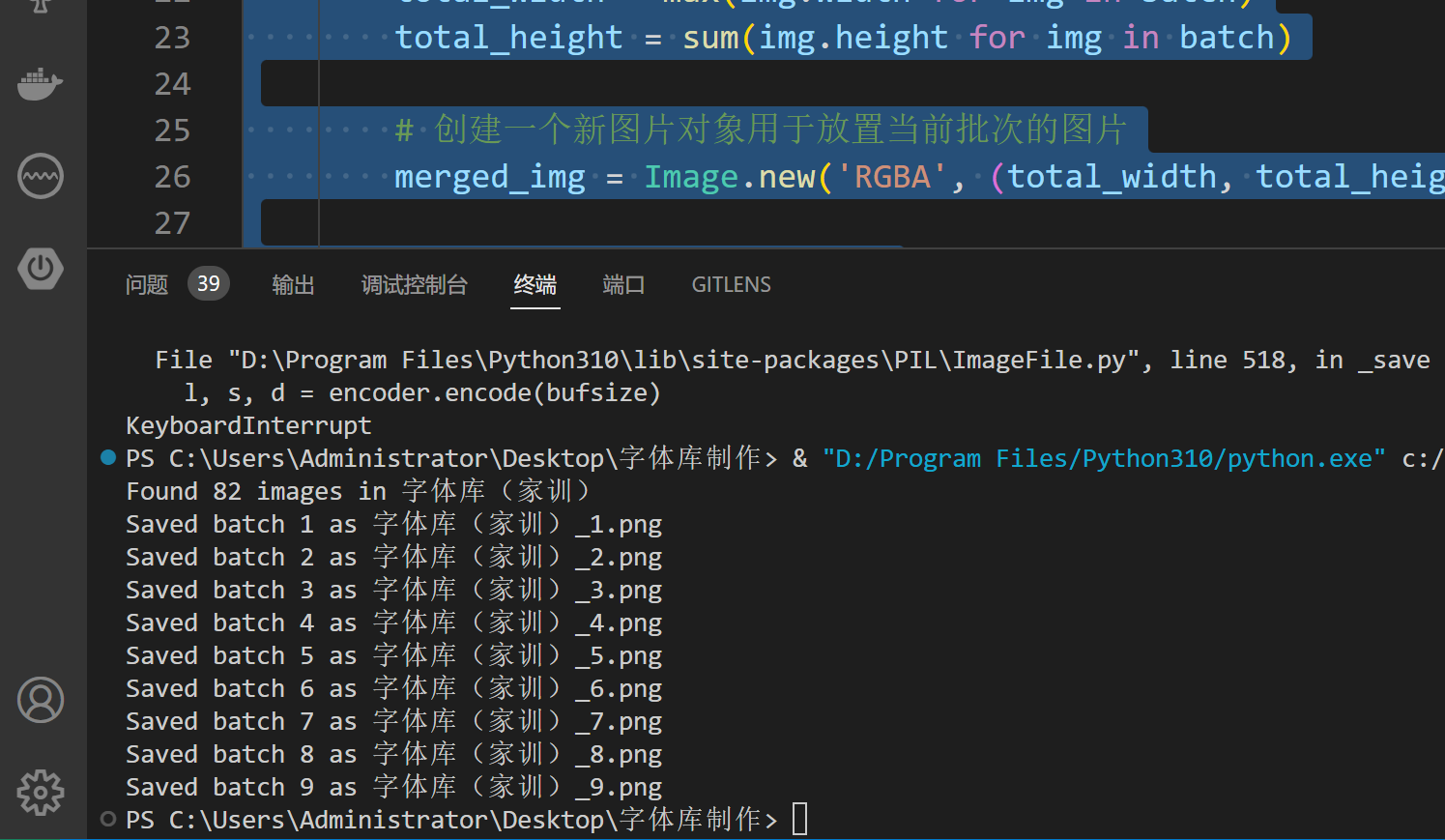Open the wave-icon extension in activity bar
1445x840 pixels.
(41, 176)
